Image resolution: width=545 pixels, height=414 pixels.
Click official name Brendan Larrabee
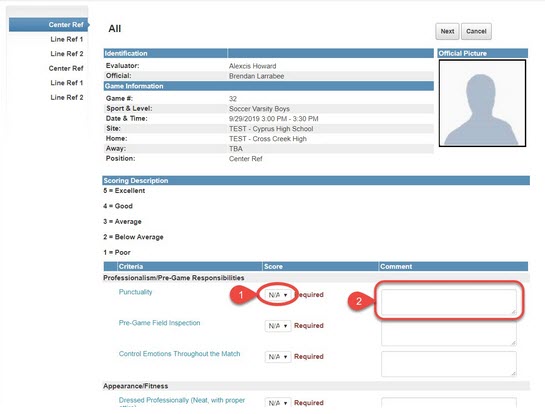click(257, 76)
